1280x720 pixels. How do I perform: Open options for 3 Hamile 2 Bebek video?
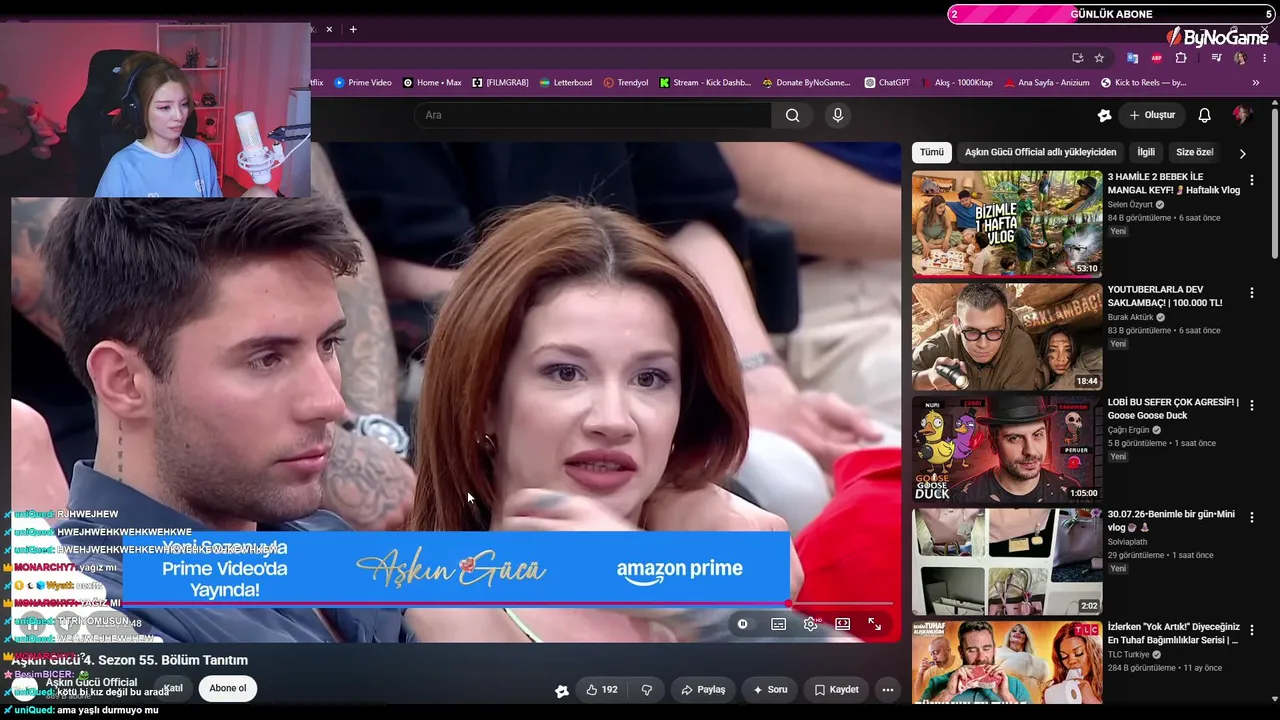click(1251, 180)
